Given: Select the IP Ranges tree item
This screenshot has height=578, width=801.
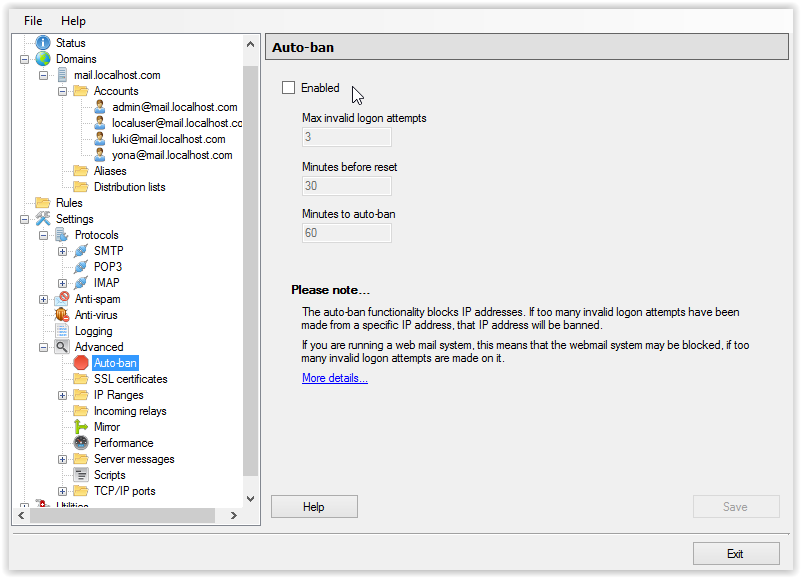Looking at the screenshot, I should pyautogui.click(x=119, y=395).
